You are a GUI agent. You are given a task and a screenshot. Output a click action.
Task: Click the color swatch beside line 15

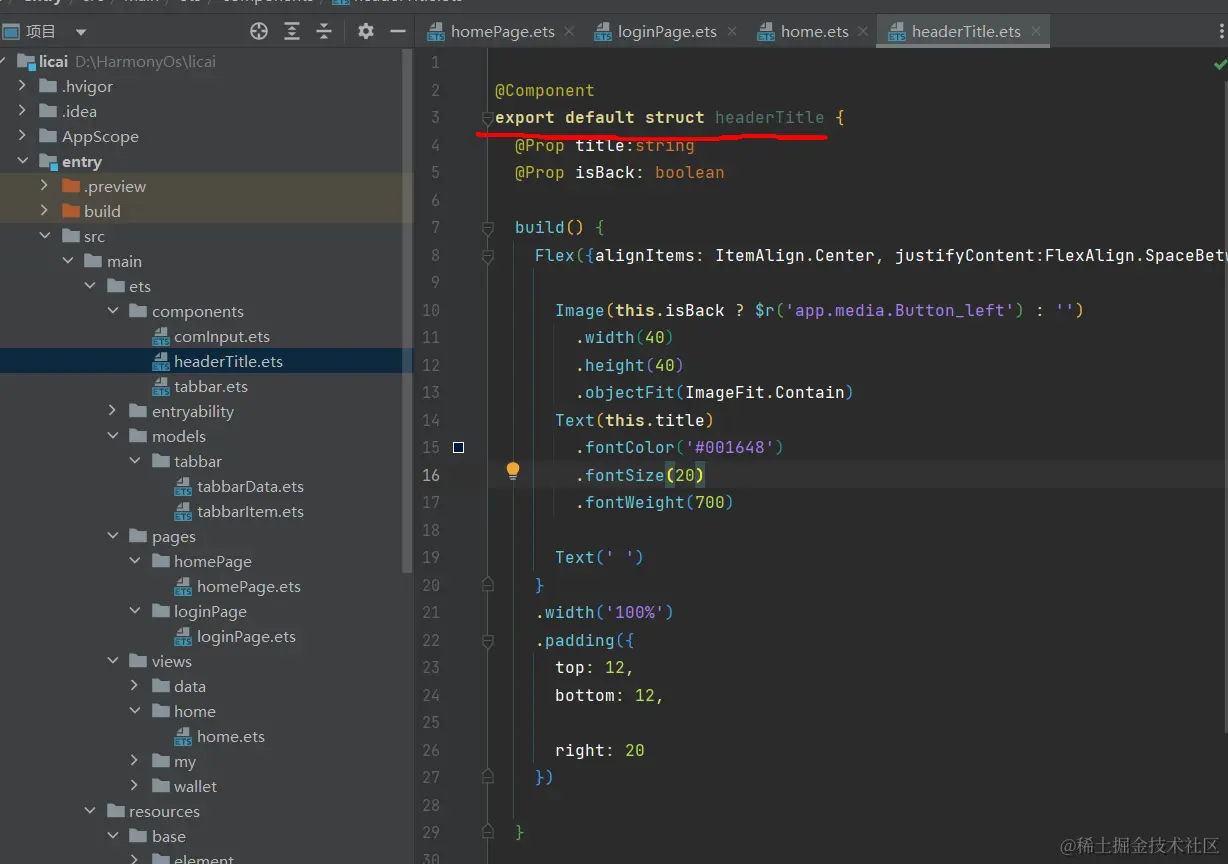[x=458, y=447]
